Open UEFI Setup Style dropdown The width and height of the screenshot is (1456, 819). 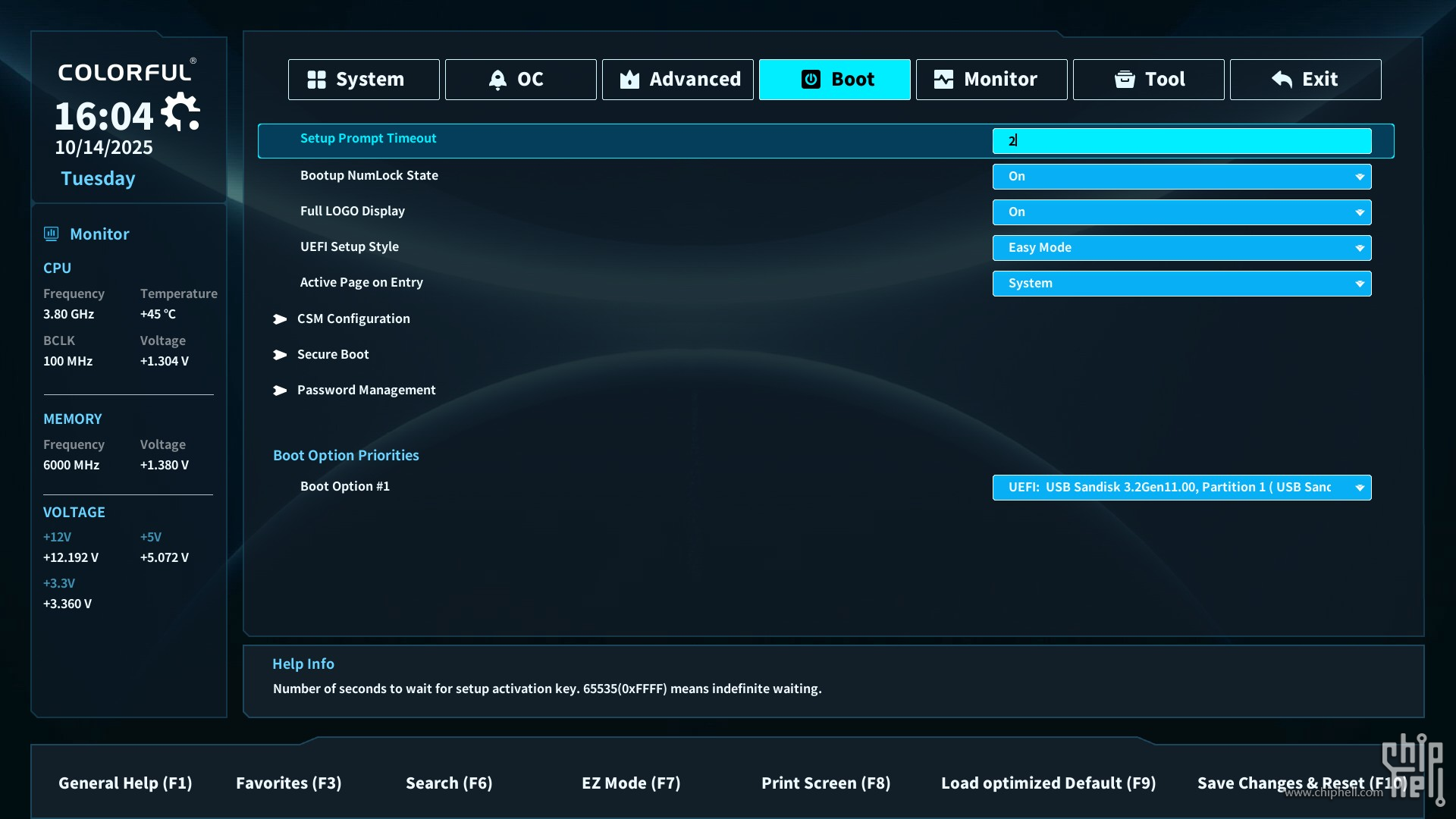pos(1181,248)
